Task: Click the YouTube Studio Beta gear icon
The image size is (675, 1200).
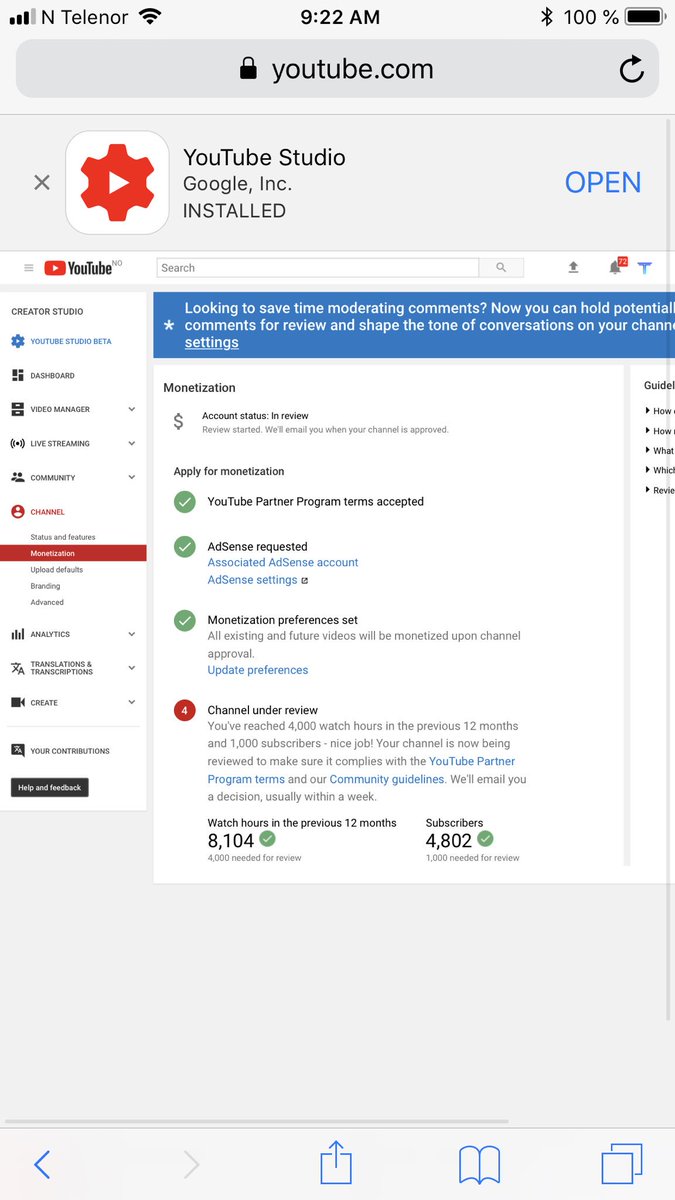Action: click(x=17, y=342)
